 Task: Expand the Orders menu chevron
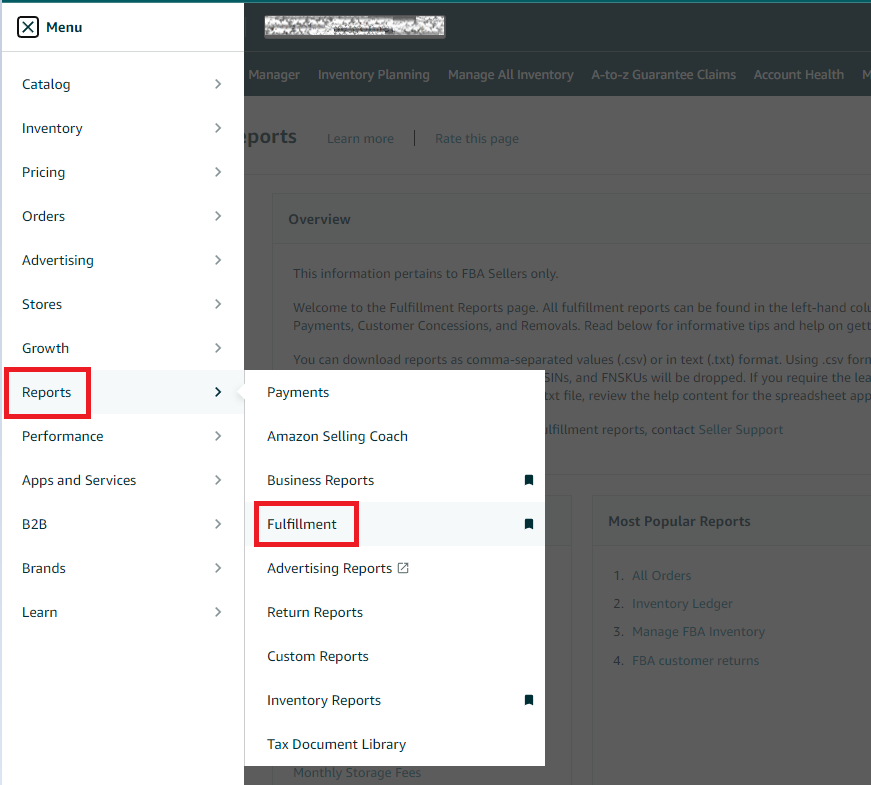coord(218,216)
